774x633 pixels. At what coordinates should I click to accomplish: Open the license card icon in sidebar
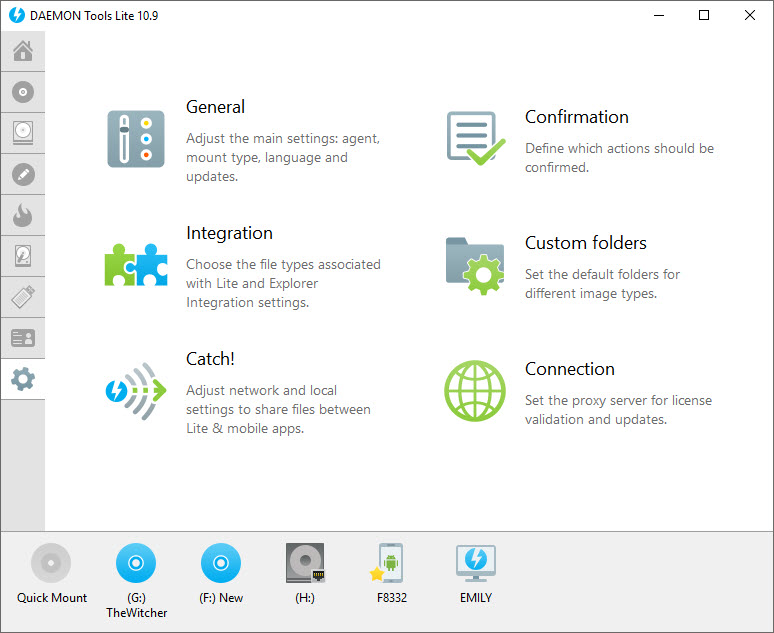pyautogui.click(x=23, y=338)
